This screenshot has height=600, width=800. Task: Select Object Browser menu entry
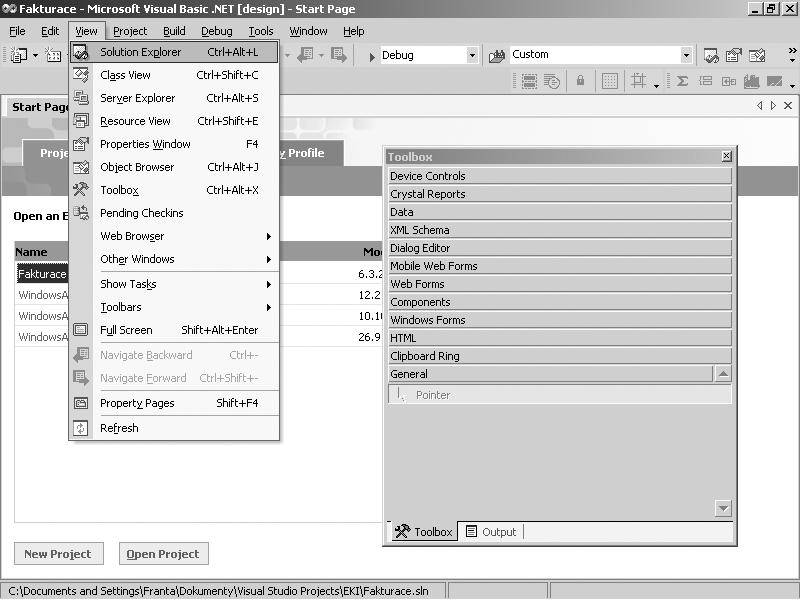pyautogui.click(x=174, y=167)
